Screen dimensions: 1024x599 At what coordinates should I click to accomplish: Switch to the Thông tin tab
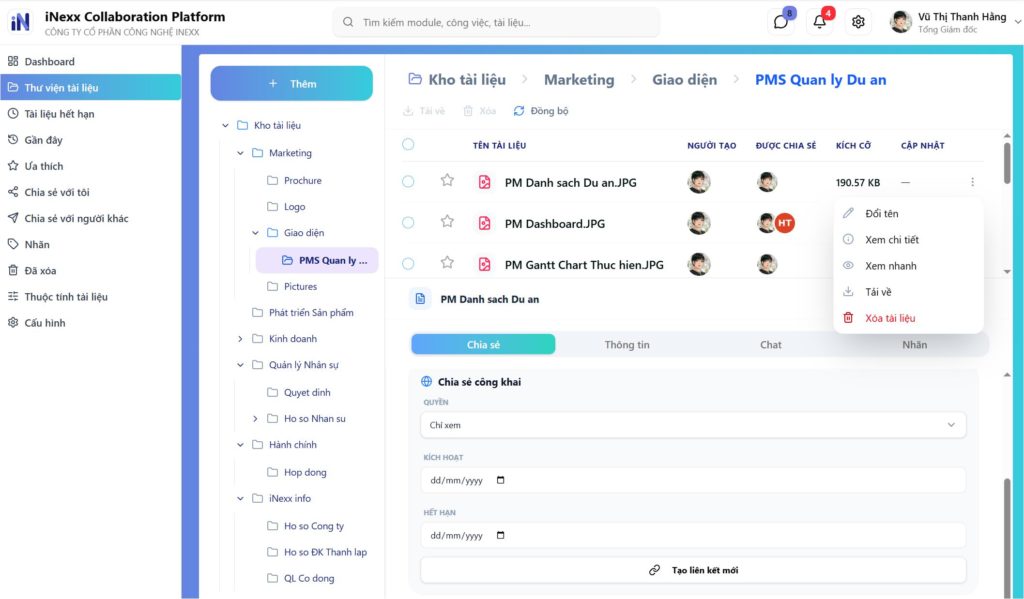627,345
